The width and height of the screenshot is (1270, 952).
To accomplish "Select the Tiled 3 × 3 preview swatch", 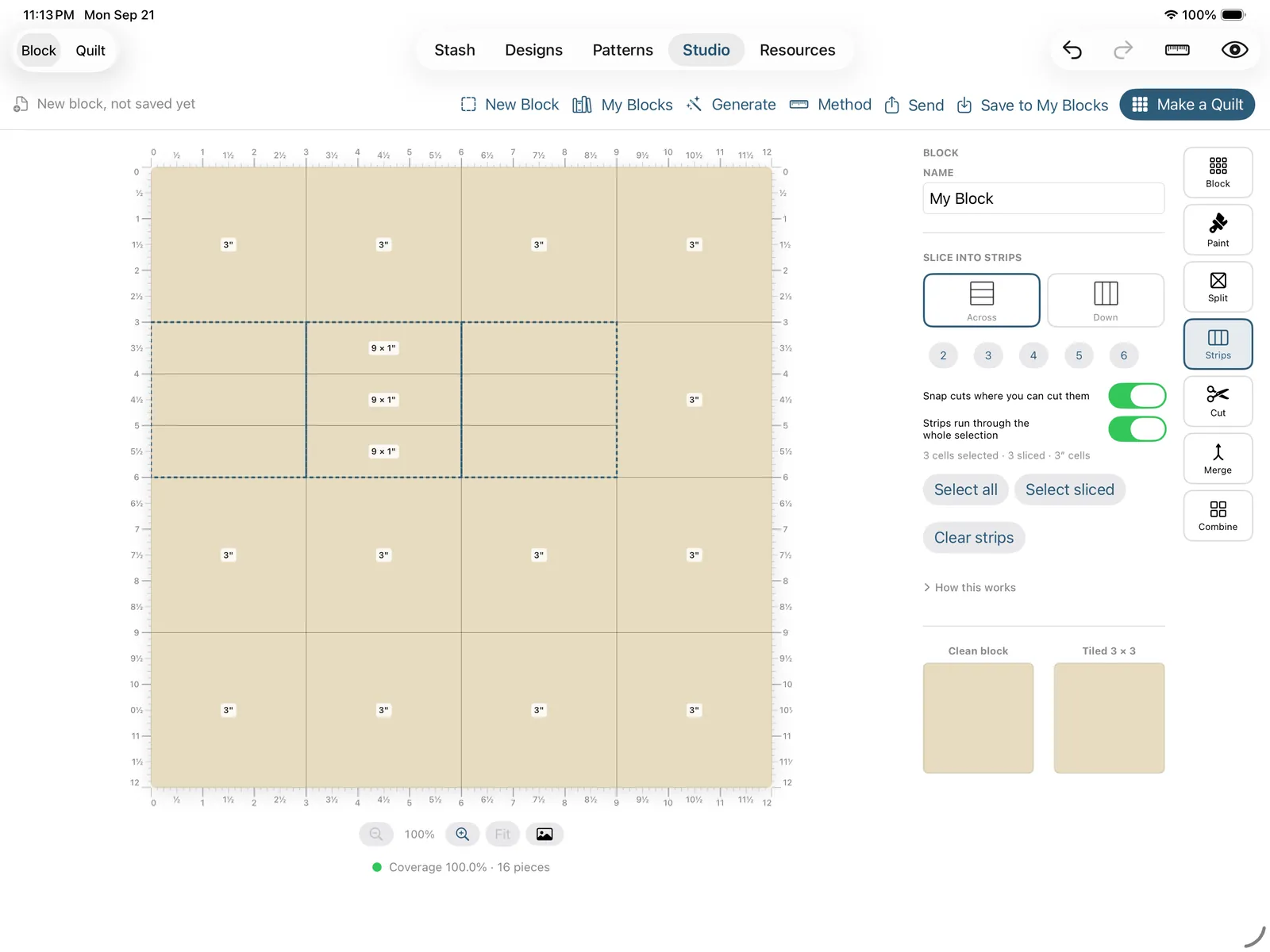I will pos(1109,718).
